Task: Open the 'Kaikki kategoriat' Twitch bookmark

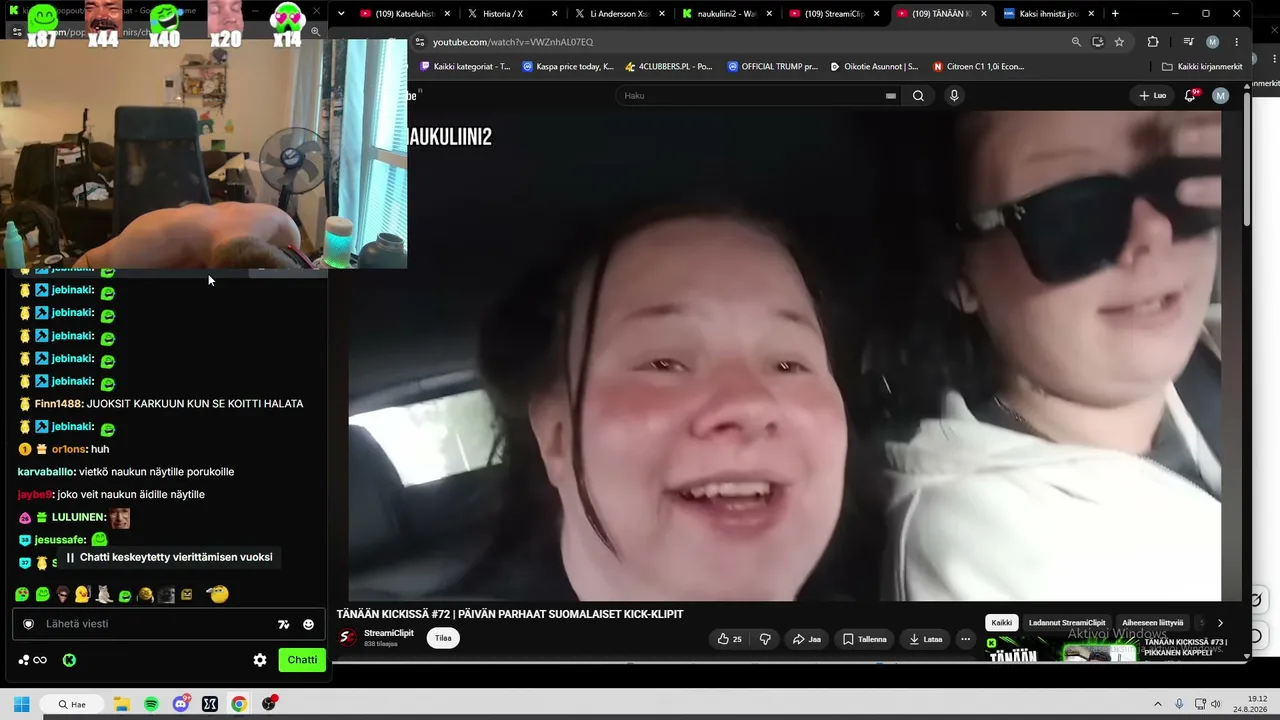Action: (465, 67)
